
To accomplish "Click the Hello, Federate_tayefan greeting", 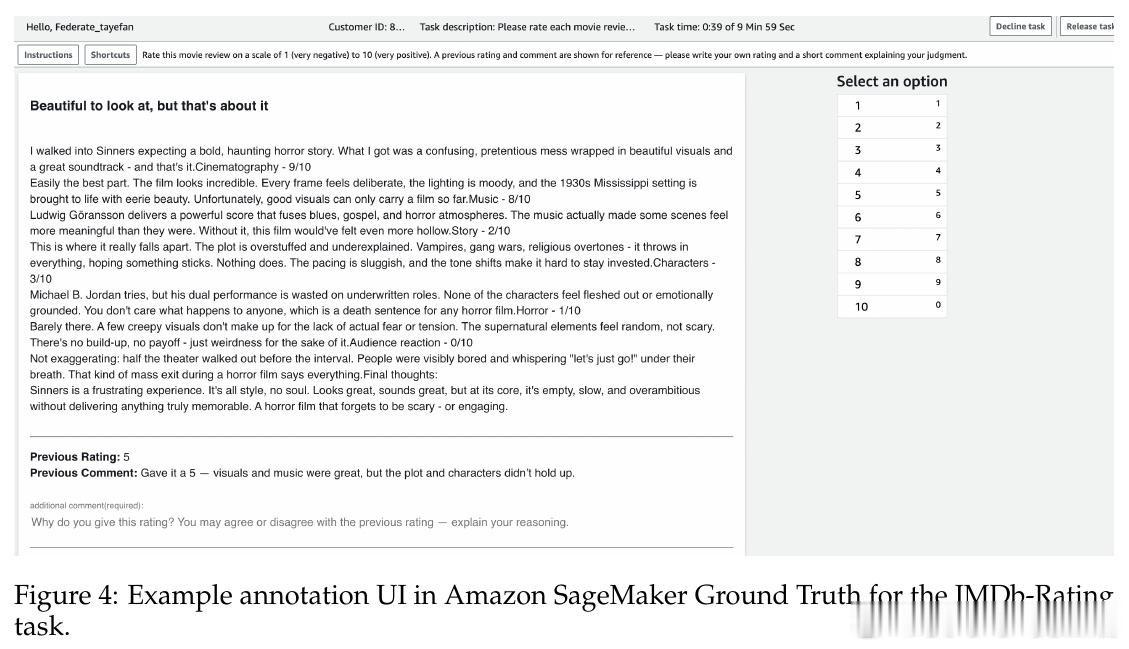I will pyautogui.click(x=80, y=27).
